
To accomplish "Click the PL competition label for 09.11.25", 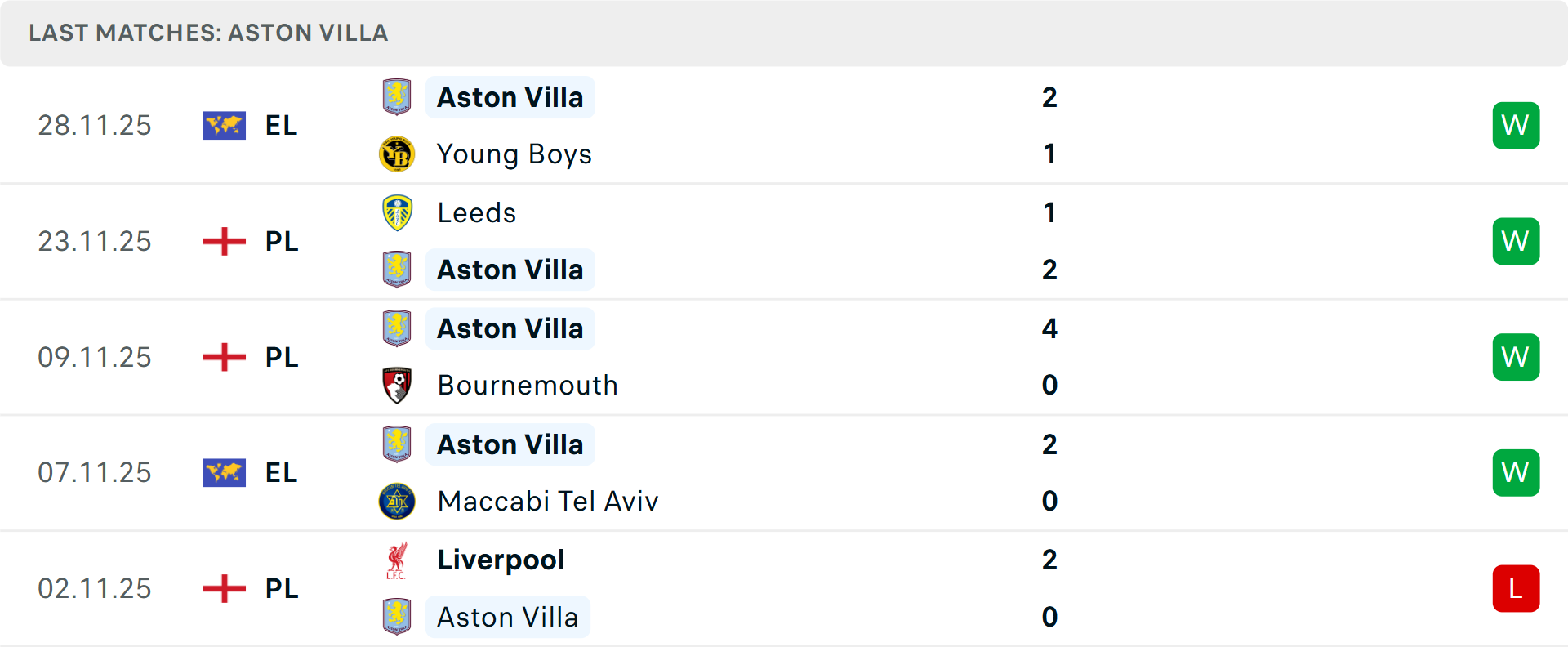I will pyautogui.click(x=281, y=357).
